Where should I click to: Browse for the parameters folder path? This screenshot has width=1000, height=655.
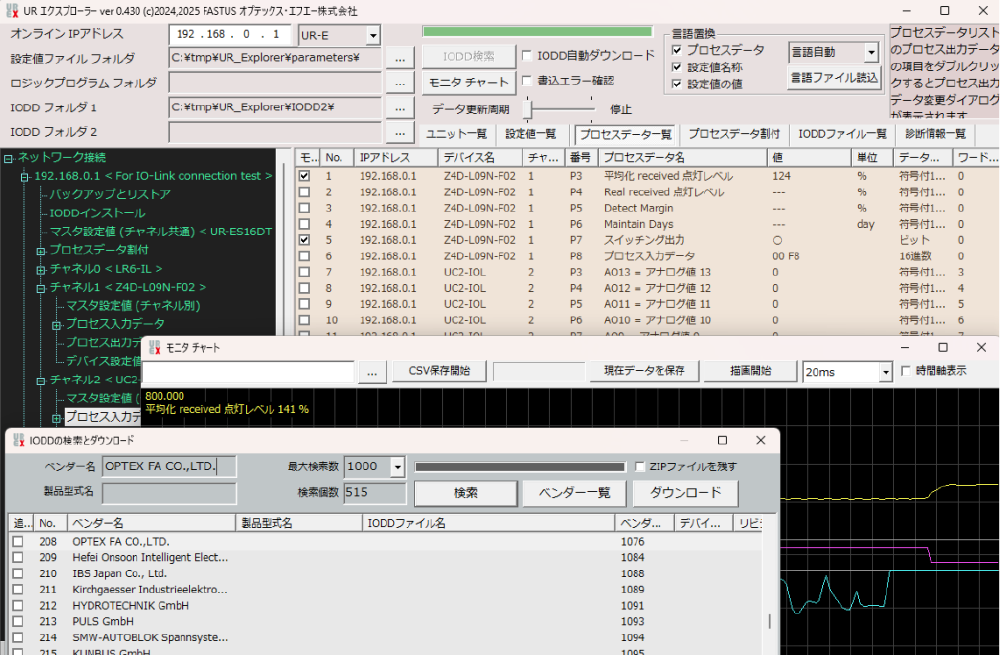tap(399, 58)
